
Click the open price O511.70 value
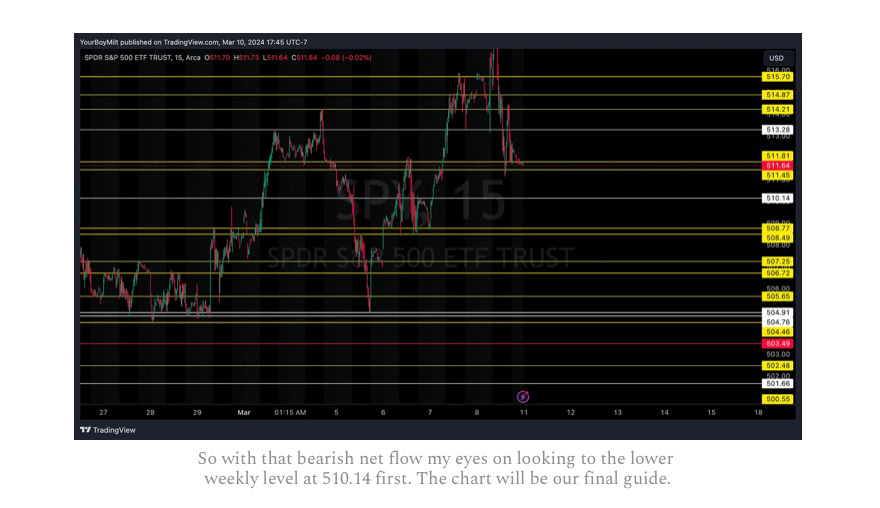[x=217, y=58]
